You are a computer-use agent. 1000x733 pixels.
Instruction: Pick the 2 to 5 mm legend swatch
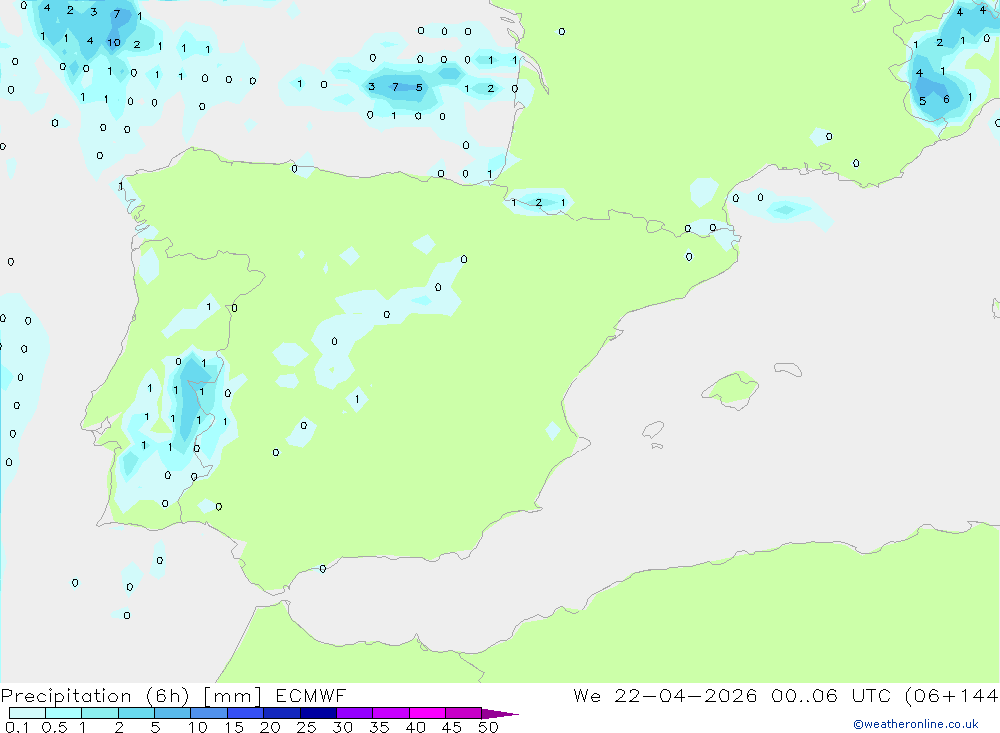136,713
